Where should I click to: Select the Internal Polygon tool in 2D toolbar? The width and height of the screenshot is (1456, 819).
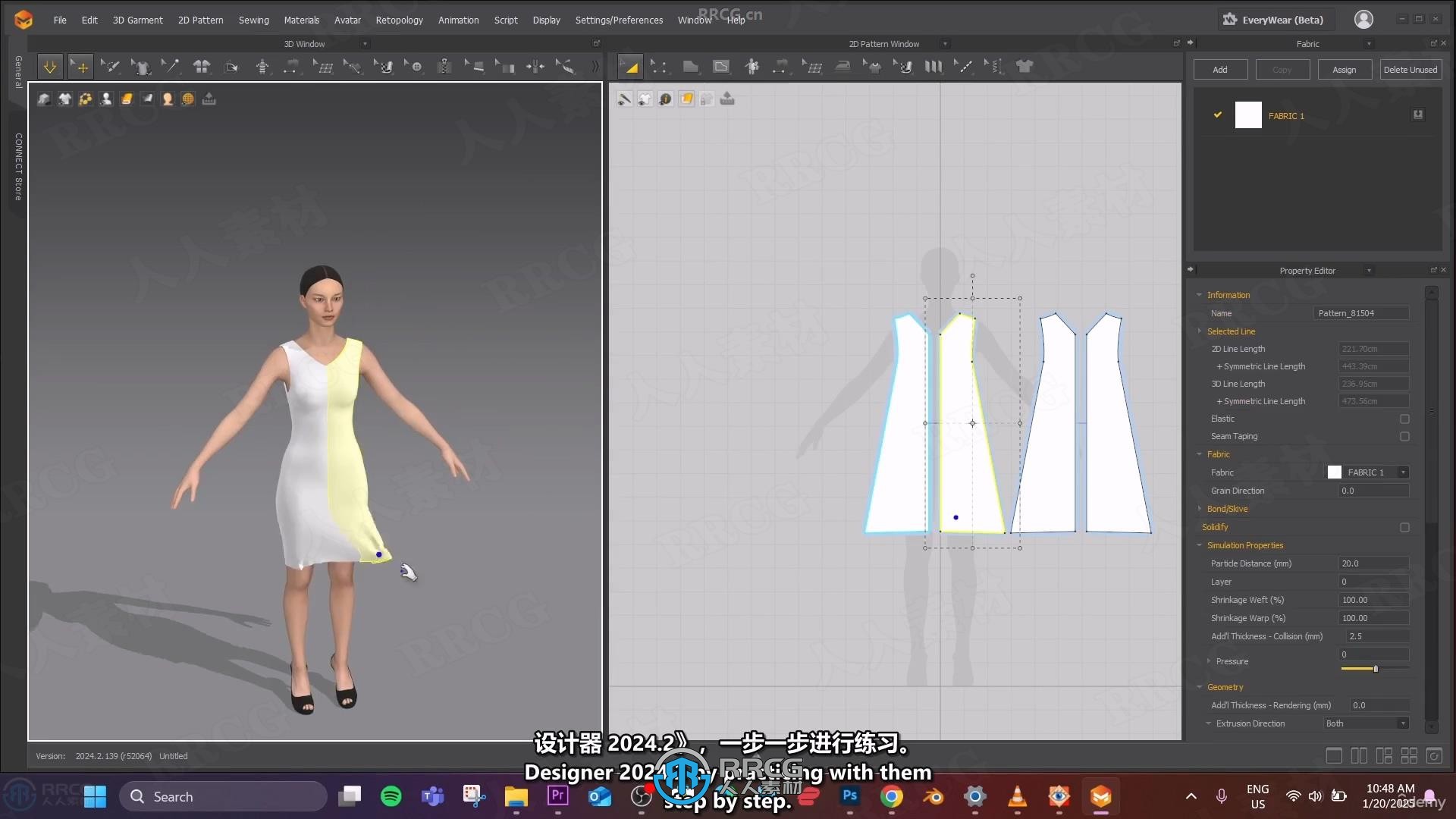[720, 67]
